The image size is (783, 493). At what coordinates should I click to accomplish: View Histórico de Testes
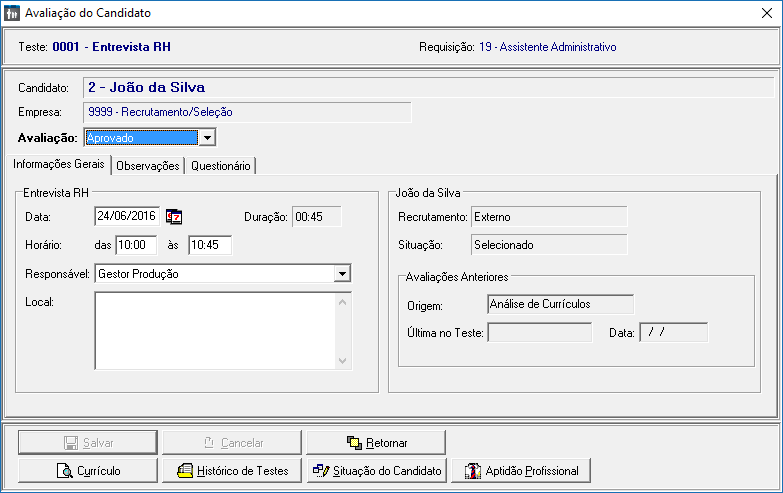(232, 470)
